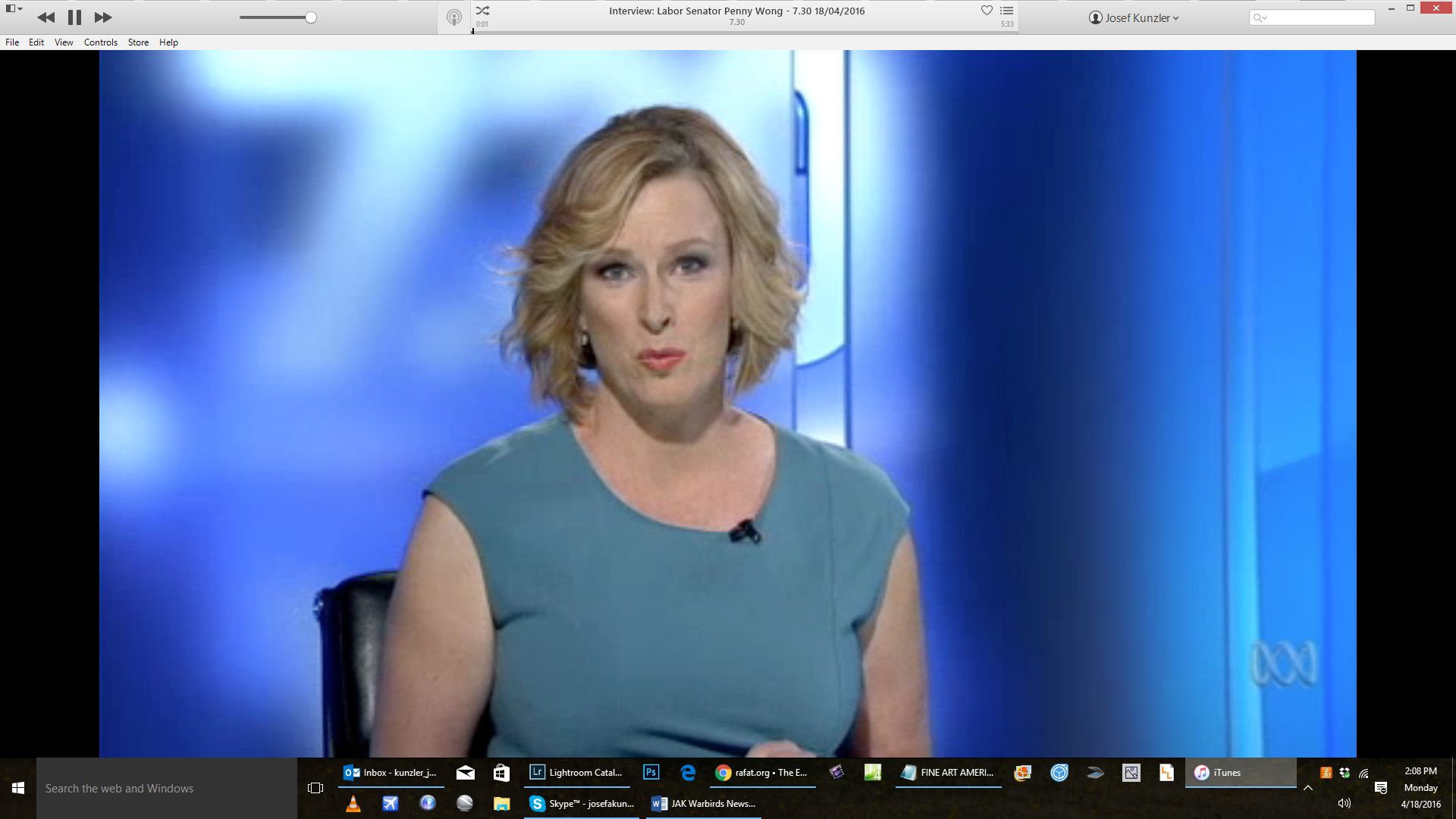Click the podcast artwork icon
1456x819 pixels.
pyautogui.click(x=454, y=17)
